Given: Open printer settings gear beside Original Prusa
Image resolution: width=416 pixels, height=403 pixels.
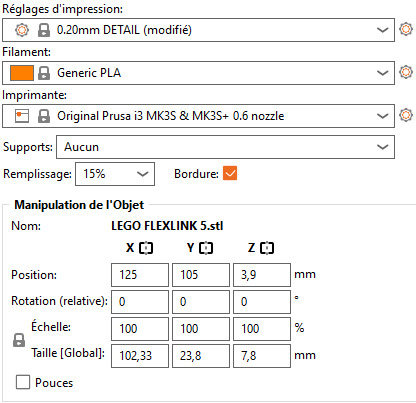Looking at the screenshot, I should pos(406,115).
